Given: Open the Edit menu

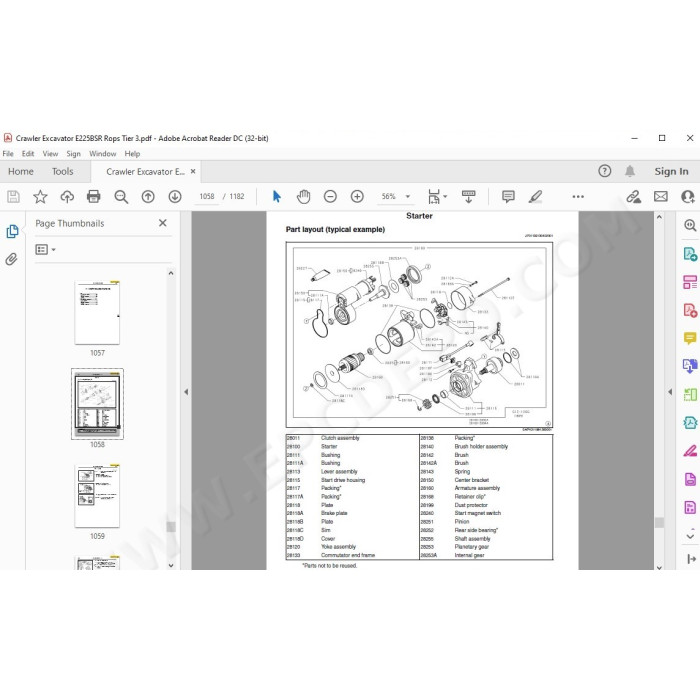Looking at the screenshot, I should pyautogui.click(x=28, y=154).
